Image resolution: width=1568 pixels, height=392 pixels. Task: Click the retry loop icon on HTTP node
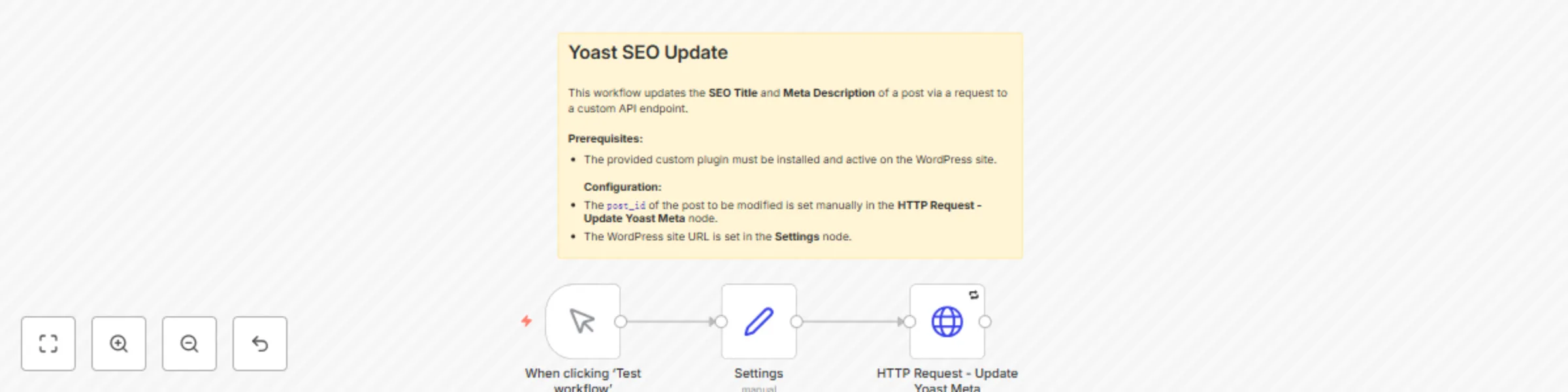973,295
